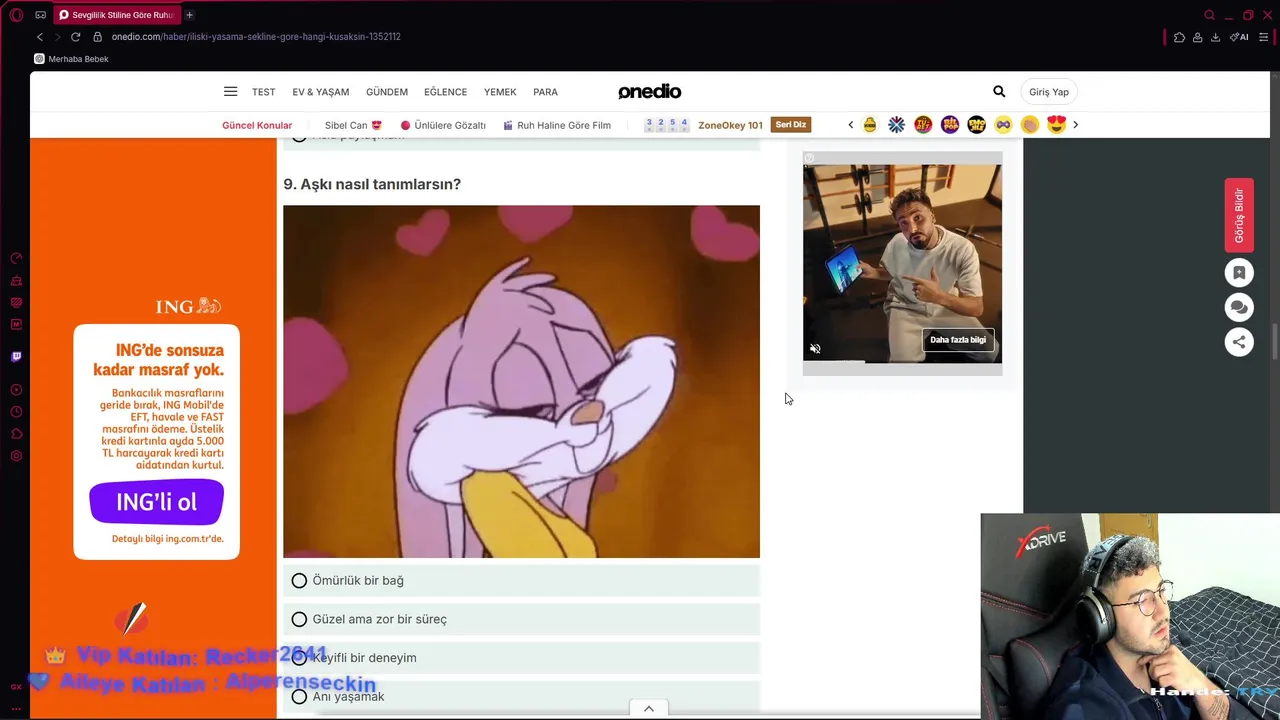Screen dimensions: 1280x720
Task: Click the Seri Diz button
Action: point(791,125)
